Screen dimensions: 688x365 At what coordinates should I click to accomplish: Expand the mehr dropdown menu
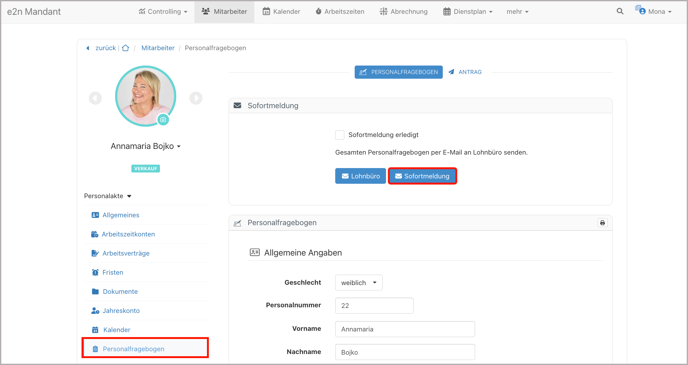pyautogui.click(x=517, y=12)
